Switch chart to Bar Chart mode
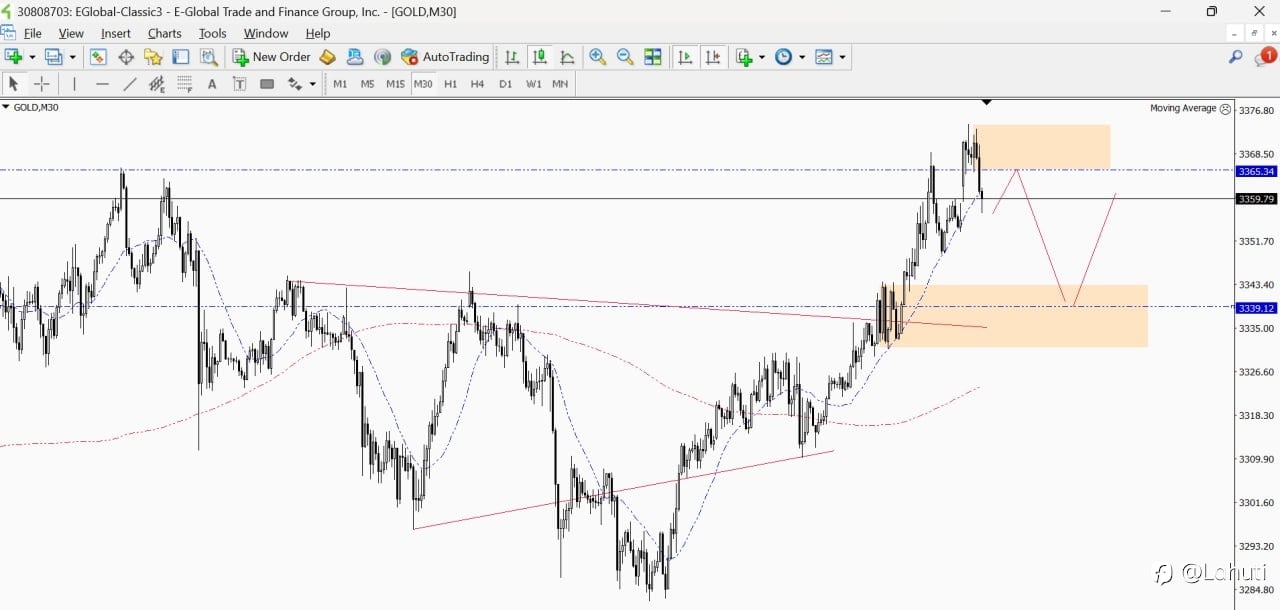Image resolution: width=1280 pixels, height=610 pixels. click(512, 57)
